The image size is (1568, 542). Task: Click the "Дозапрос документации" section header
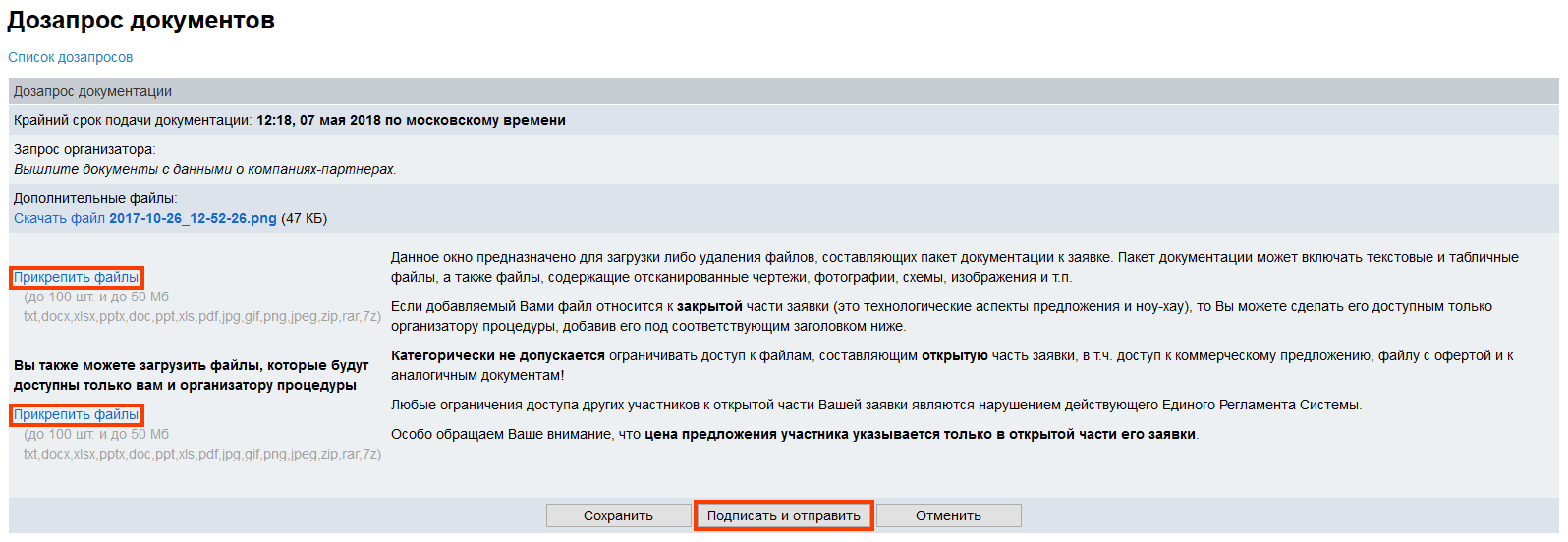click(92, 91)
